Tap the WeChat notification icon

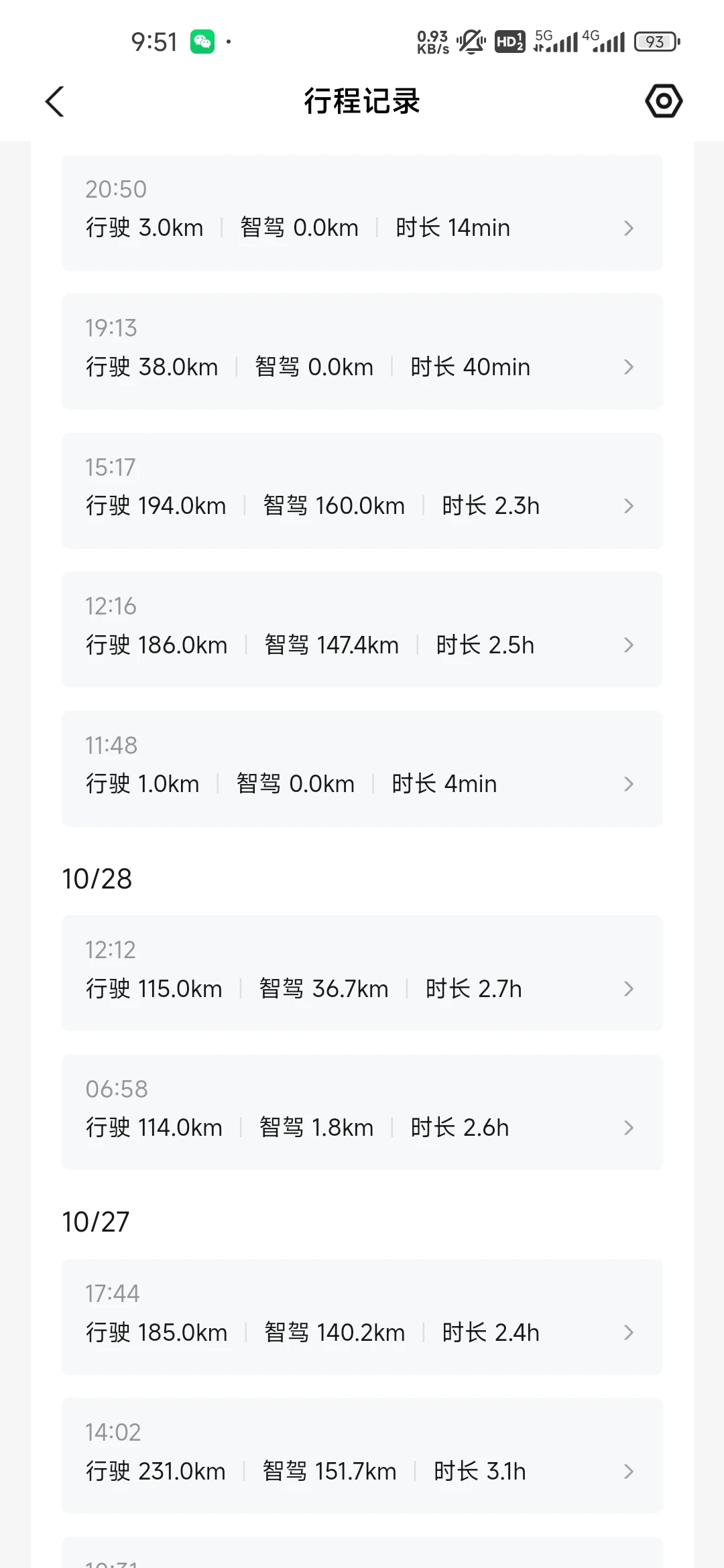(202, 42)
